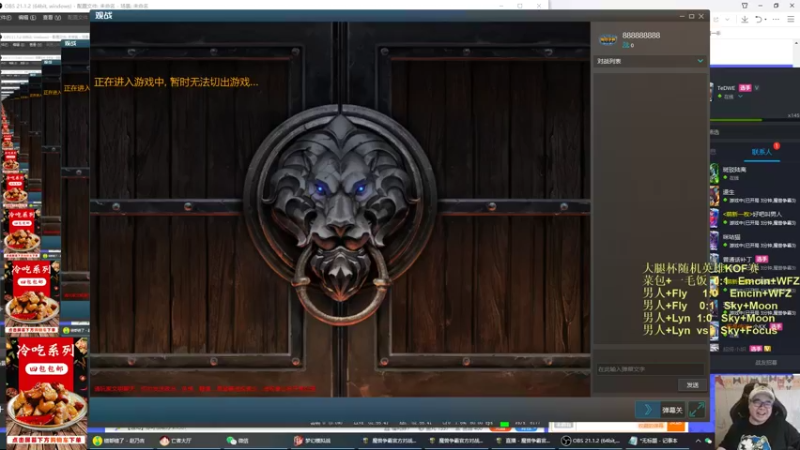Open the 记事本 Notepad taskbar item
The height and width of the screenshot is (450, 800).
tap(654, 441)
